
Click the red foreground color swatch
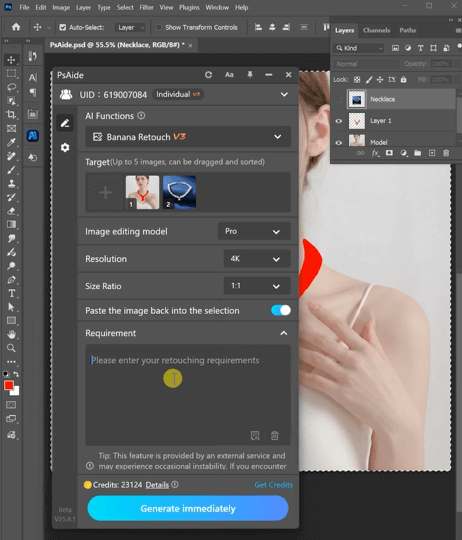[x=9, y=385]
